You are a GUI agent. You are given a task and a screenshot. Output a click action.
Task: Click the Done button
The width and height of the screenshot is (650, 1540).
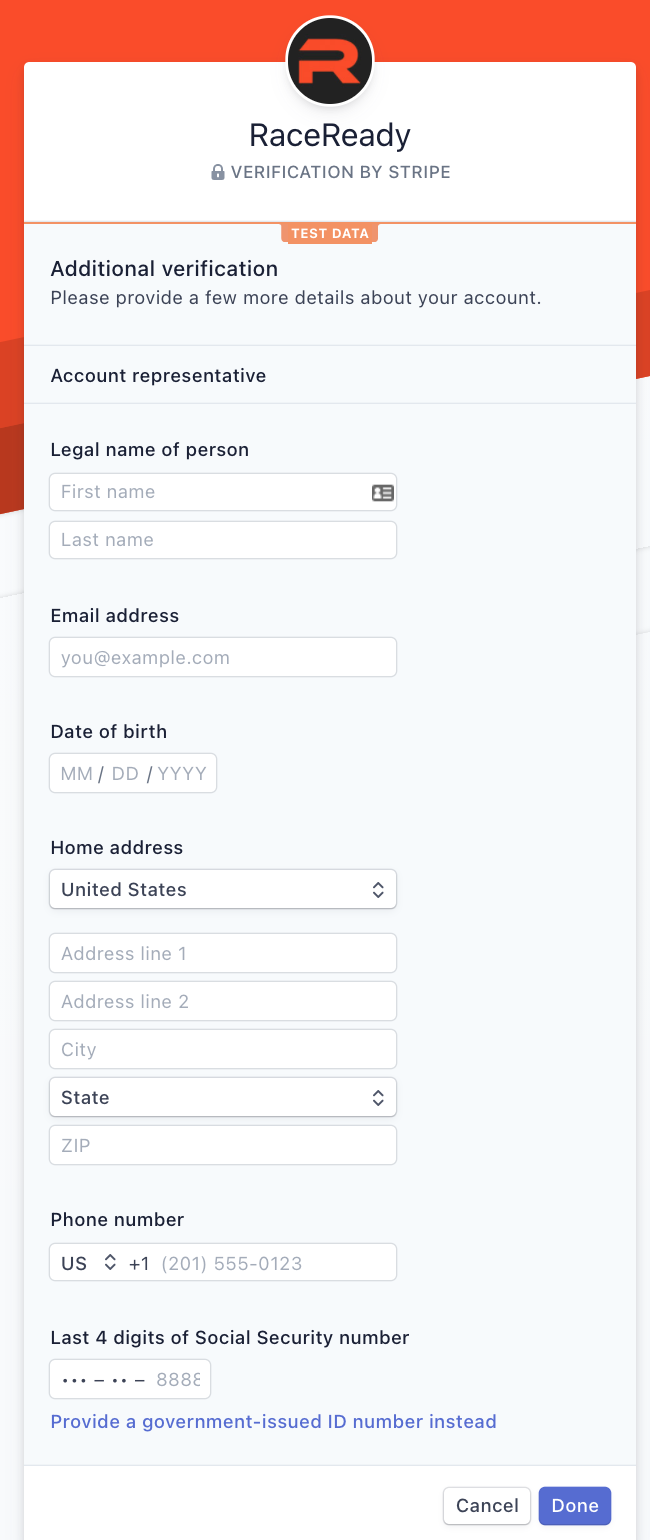point(574,1505)
